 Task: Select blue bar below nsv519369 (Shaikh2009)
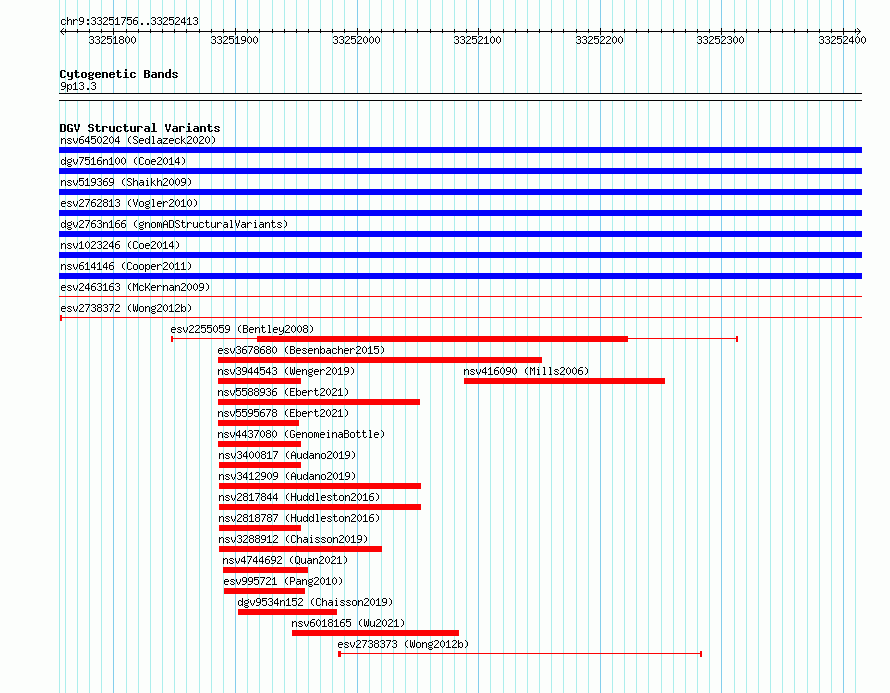[460, 192]
